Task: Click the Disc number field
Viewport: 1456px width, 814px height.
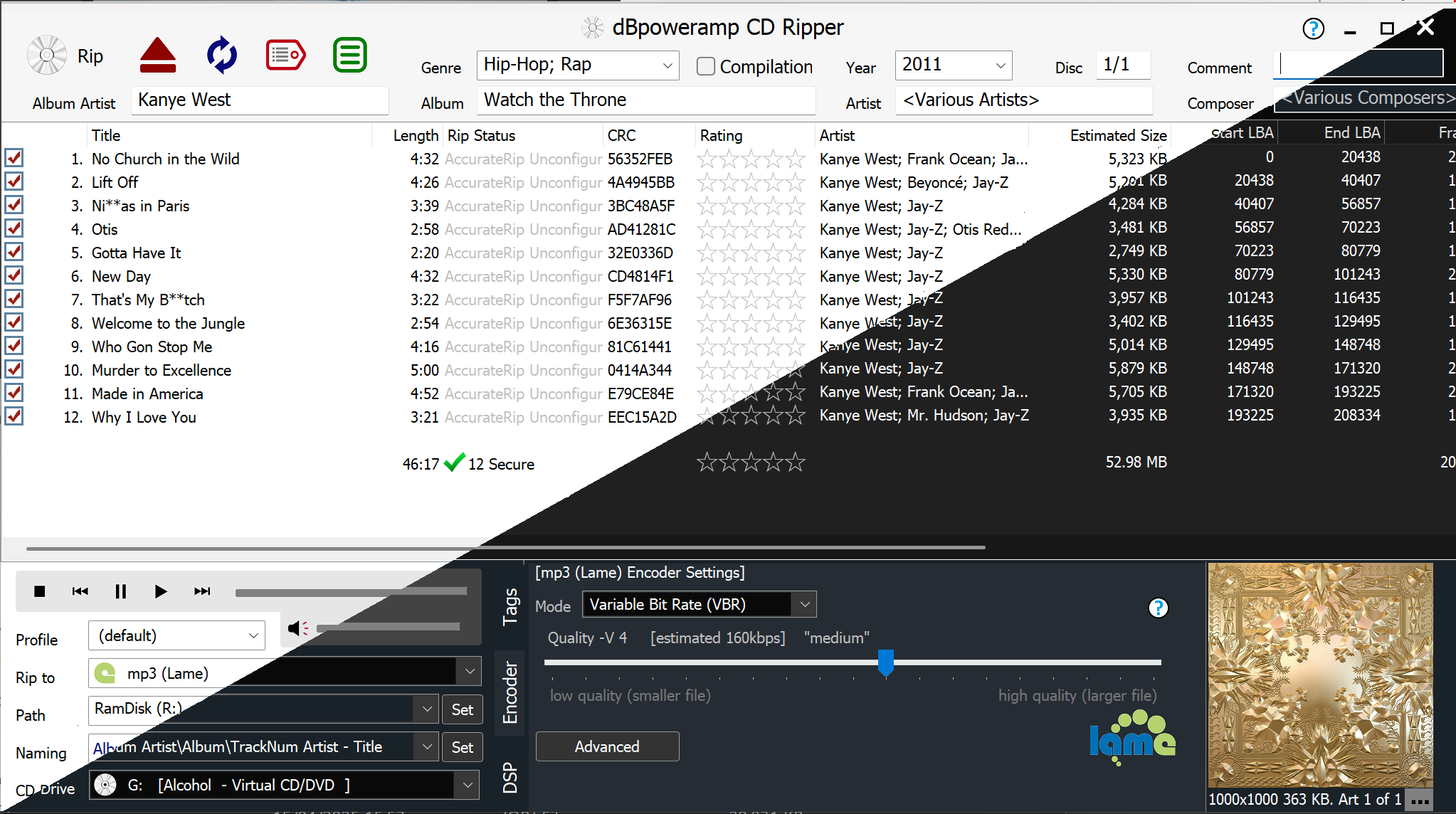Action: click(1123, 65)
